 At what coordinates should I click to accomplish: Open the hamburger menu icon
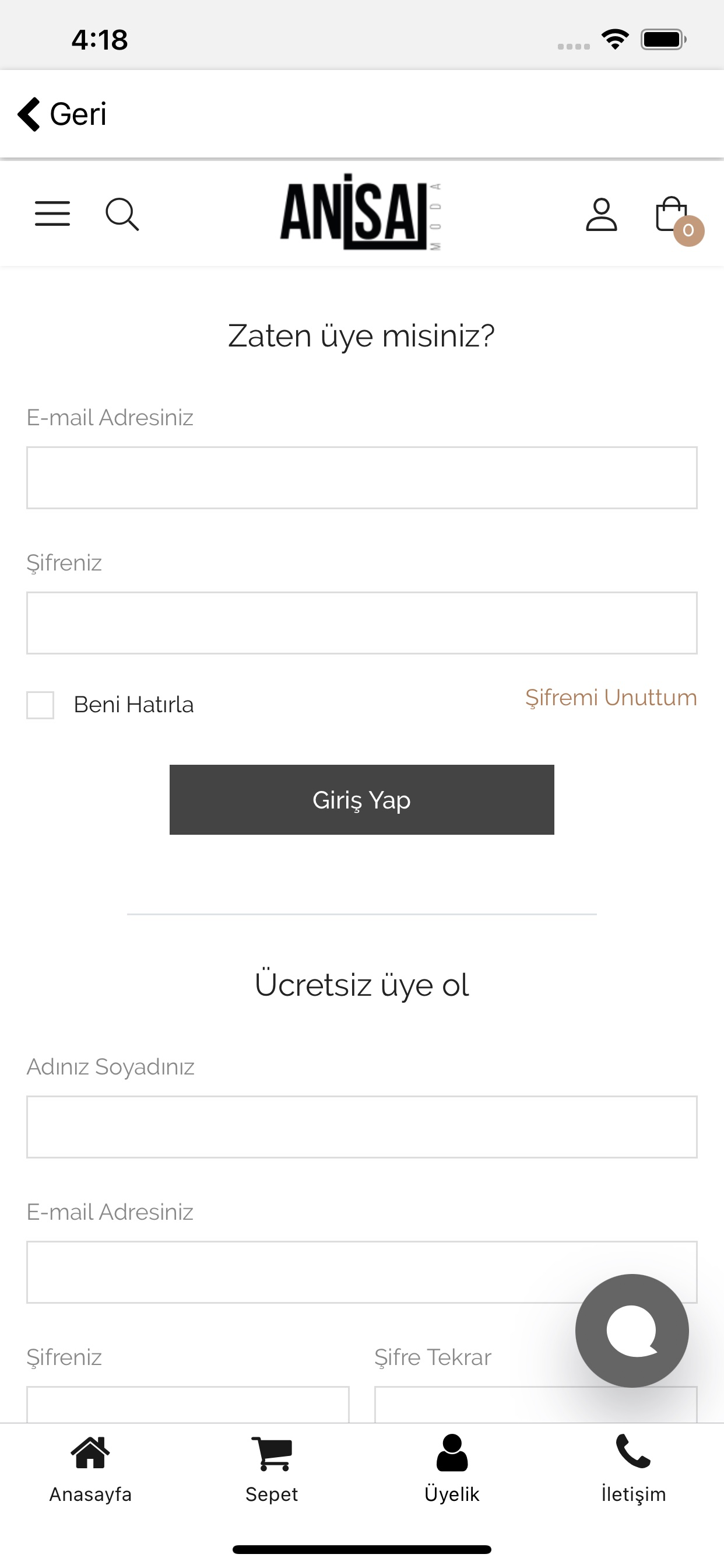(52, 213)
